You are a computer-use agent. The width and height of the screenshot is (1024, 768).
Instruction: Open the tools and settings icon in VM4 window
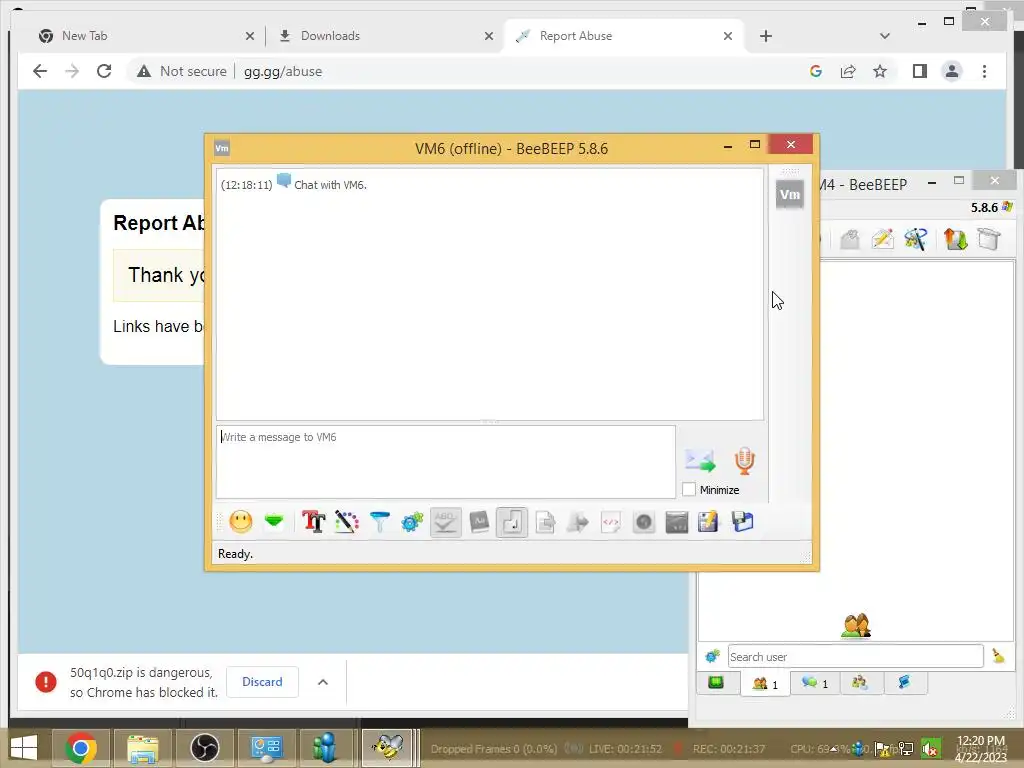tap(916, 239)
